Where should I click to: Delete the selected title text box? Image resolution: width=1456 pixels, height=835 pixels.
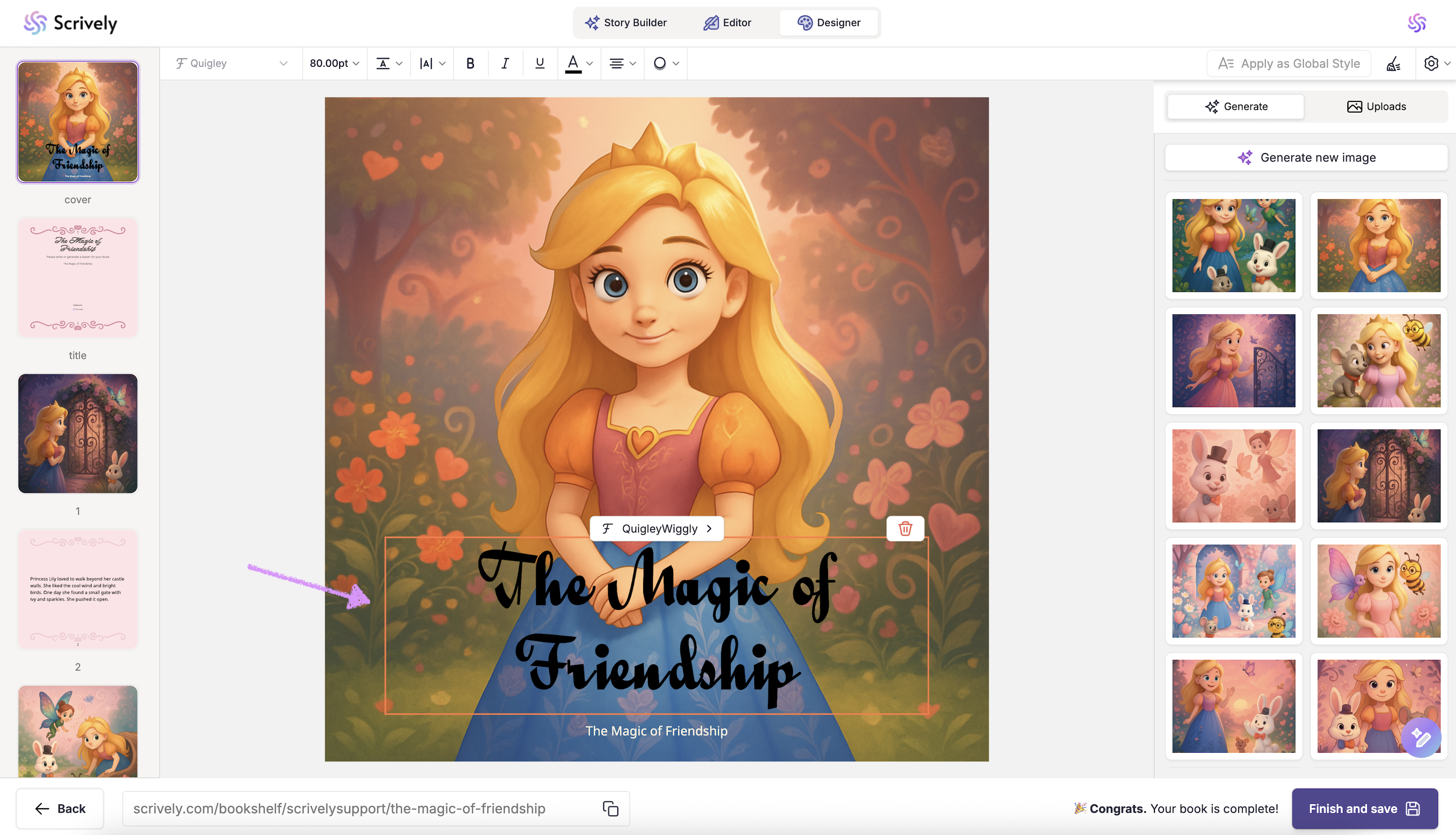(904, 528)
